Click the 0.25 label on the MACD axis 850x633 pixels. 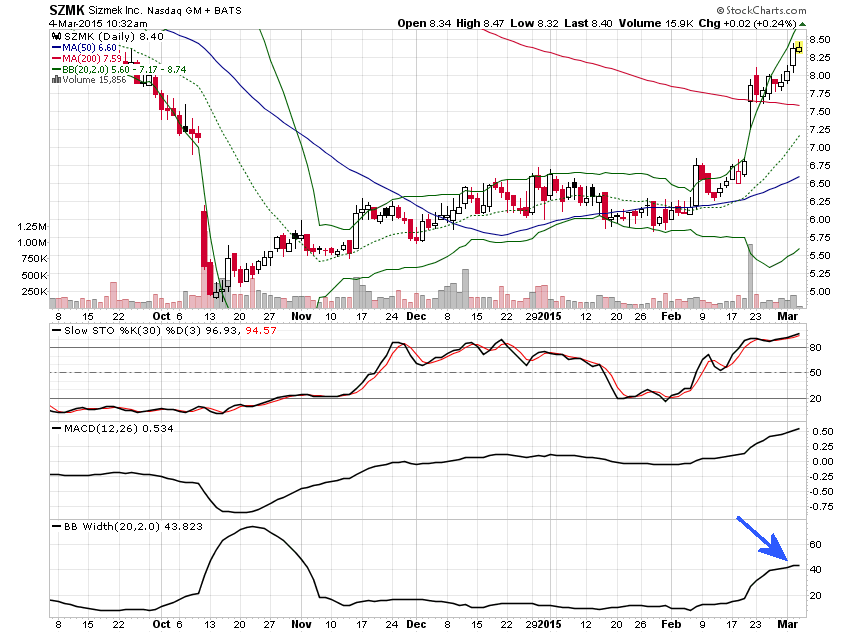click(823, 447)
